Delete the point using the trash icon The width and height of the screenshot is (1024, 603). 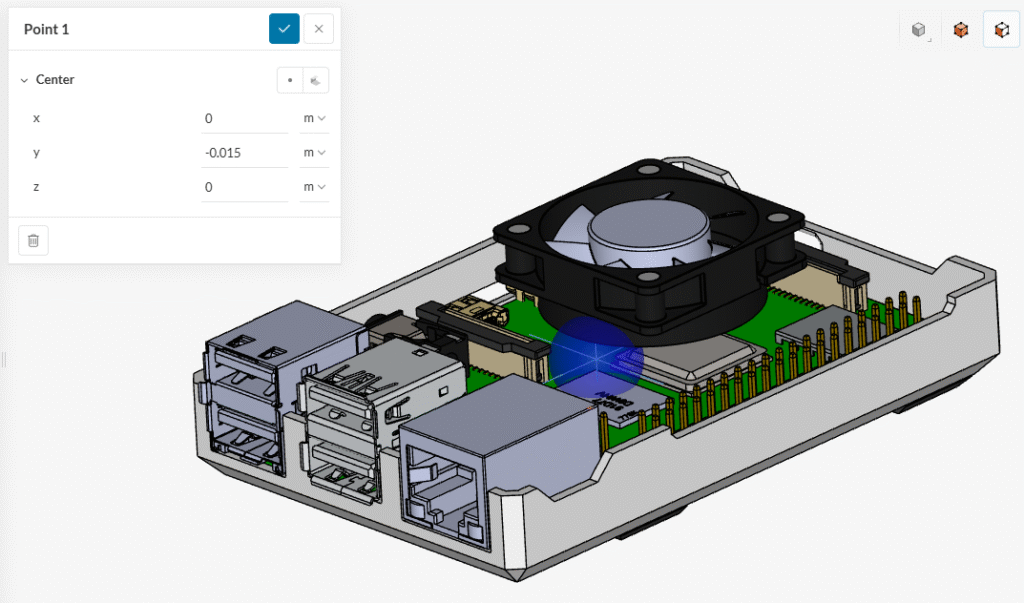pos(33,240)
